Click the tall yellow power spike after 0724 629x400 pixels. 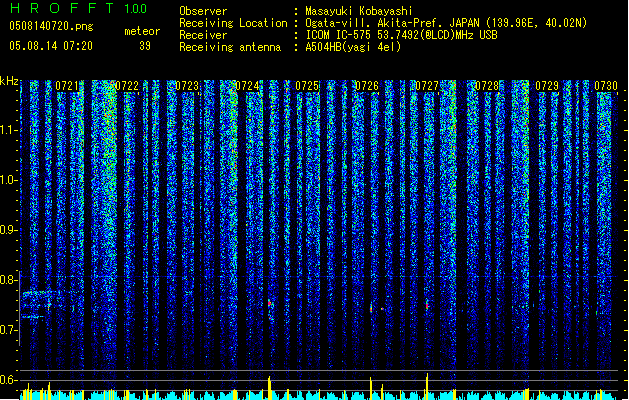(x=270, y=388)
